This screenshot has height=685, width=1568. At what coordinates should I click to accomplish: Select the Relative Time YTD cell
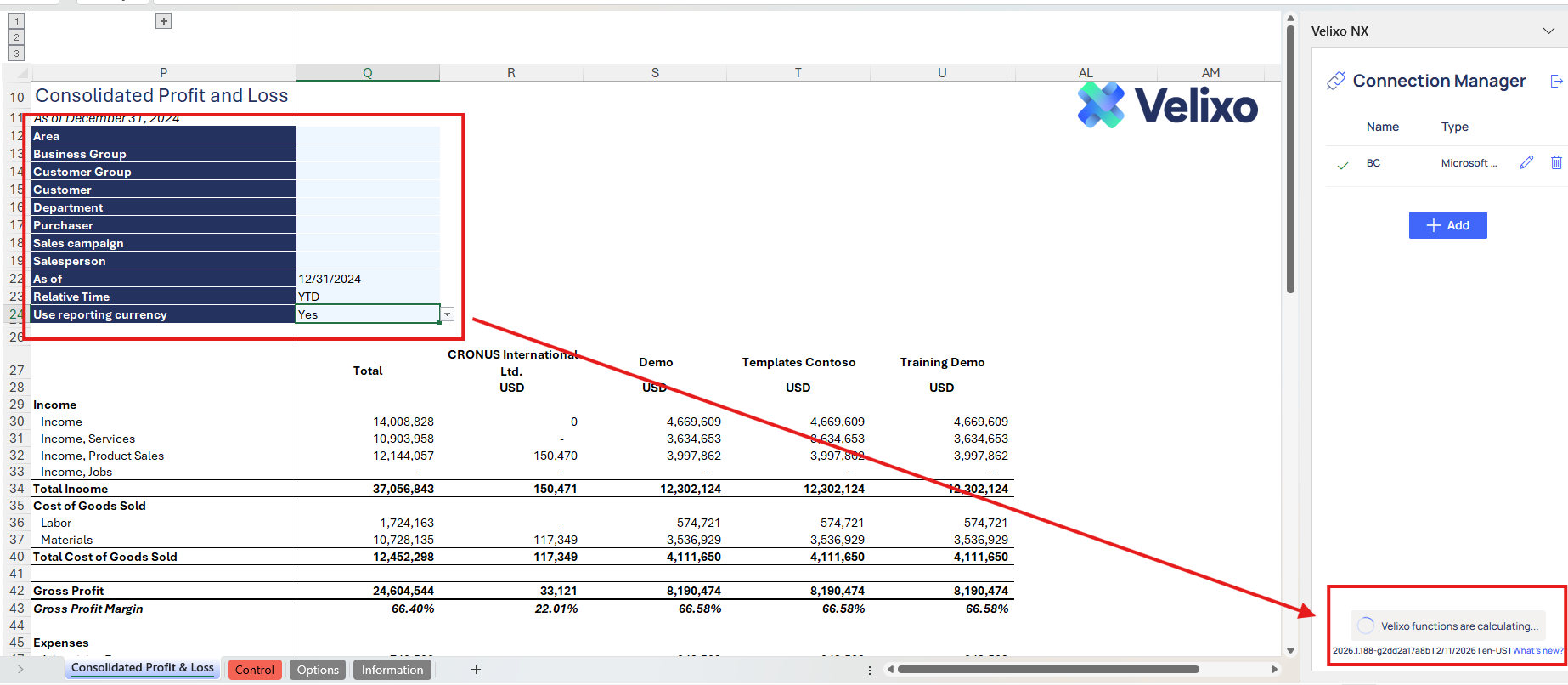pos(367,297)
